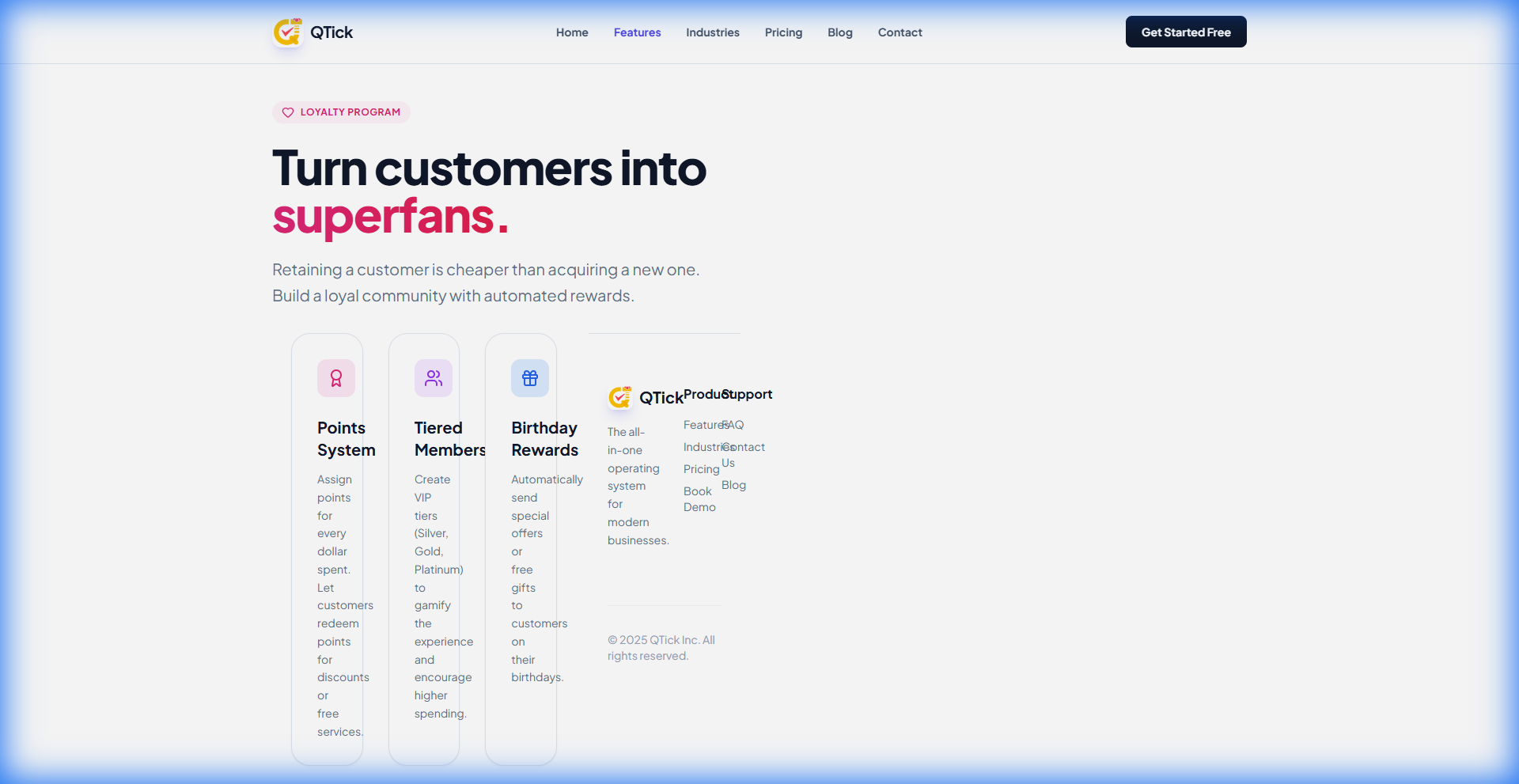Click the heart icon in Loyalty Program badge
The width and height of the screenshot is (1519, 784).
click(x=287, y=112)
